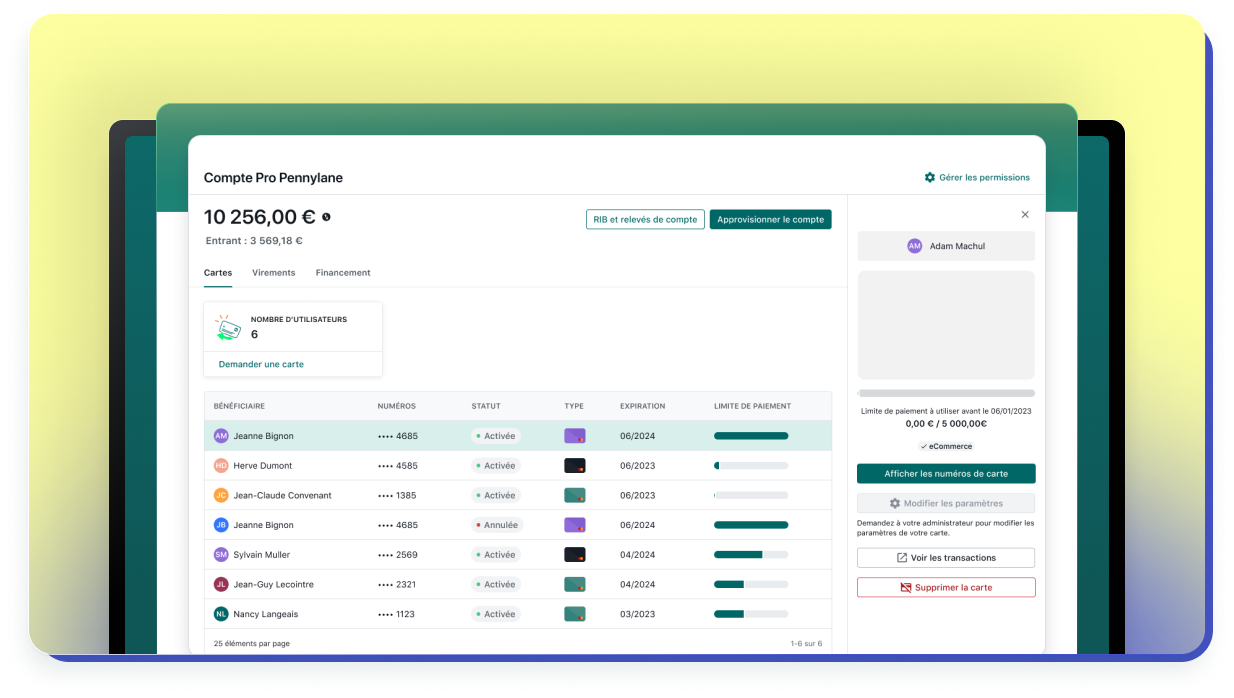Click the Annulée status badge for Jeanne Bignon

496,525
